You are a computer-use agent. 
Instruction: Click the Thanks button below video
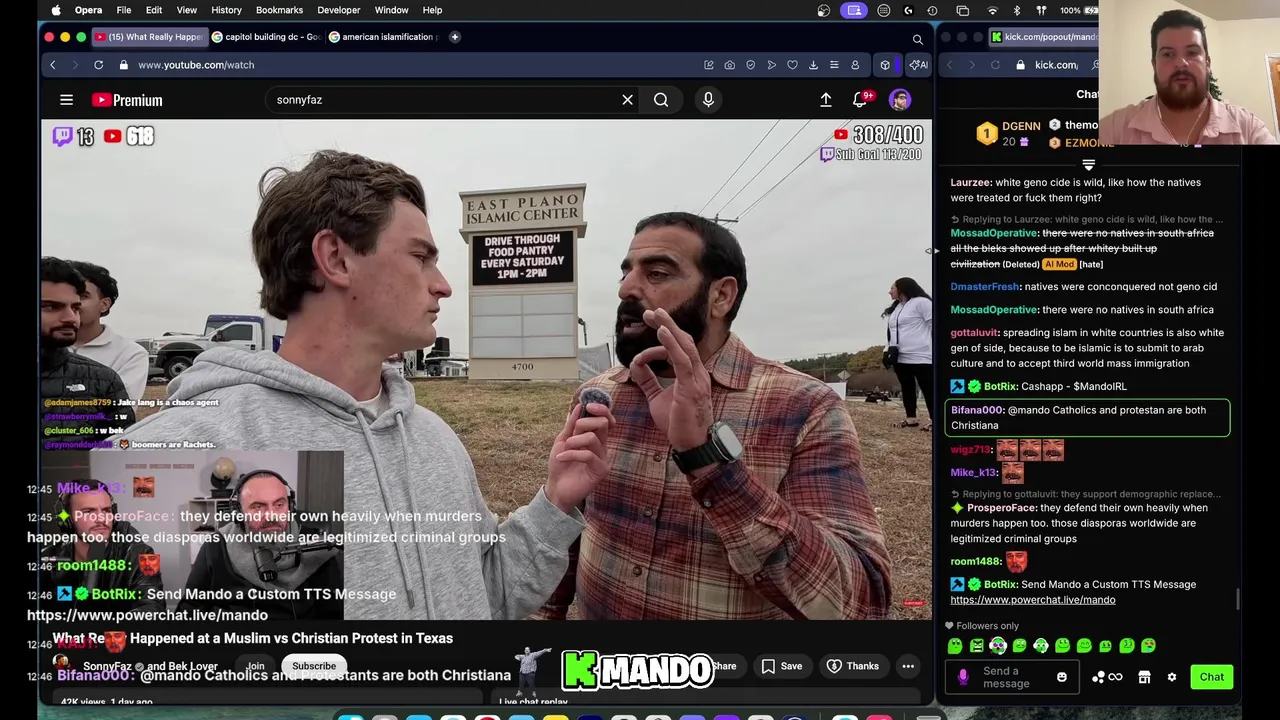click(852, 666)
